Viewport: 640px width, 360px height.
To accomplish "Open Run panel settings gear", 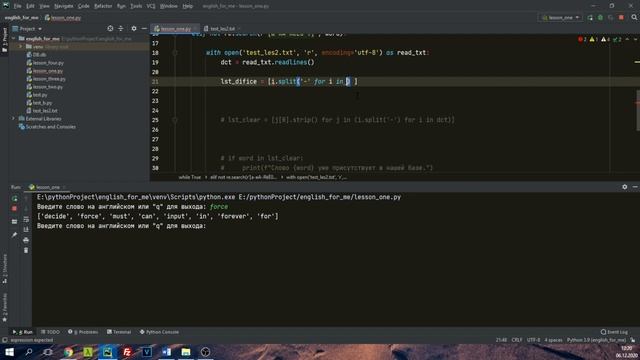I will click(624, 187).
